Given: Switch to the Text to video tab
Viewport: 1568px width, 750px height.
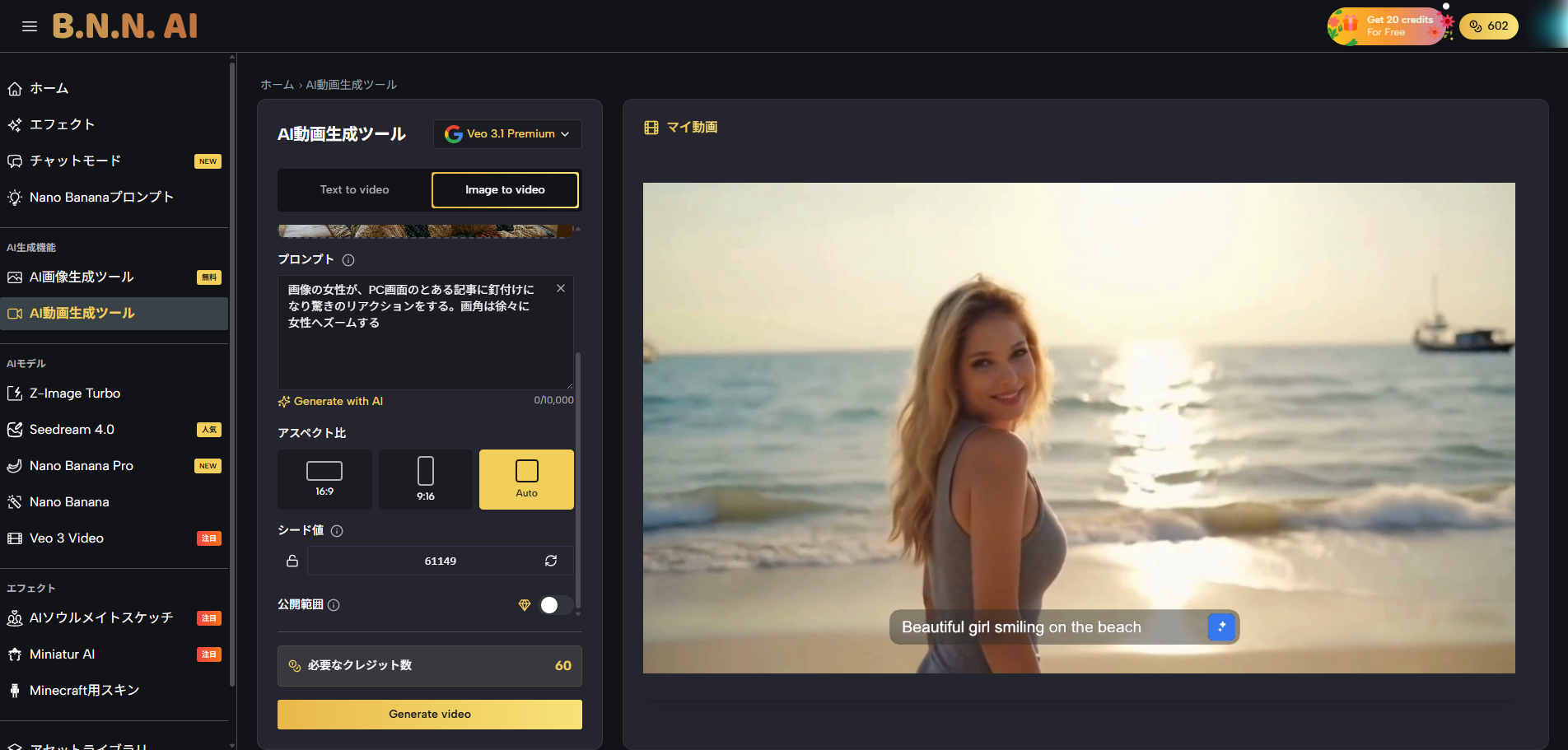Looking at the screenshot, I should coord(354,190).
